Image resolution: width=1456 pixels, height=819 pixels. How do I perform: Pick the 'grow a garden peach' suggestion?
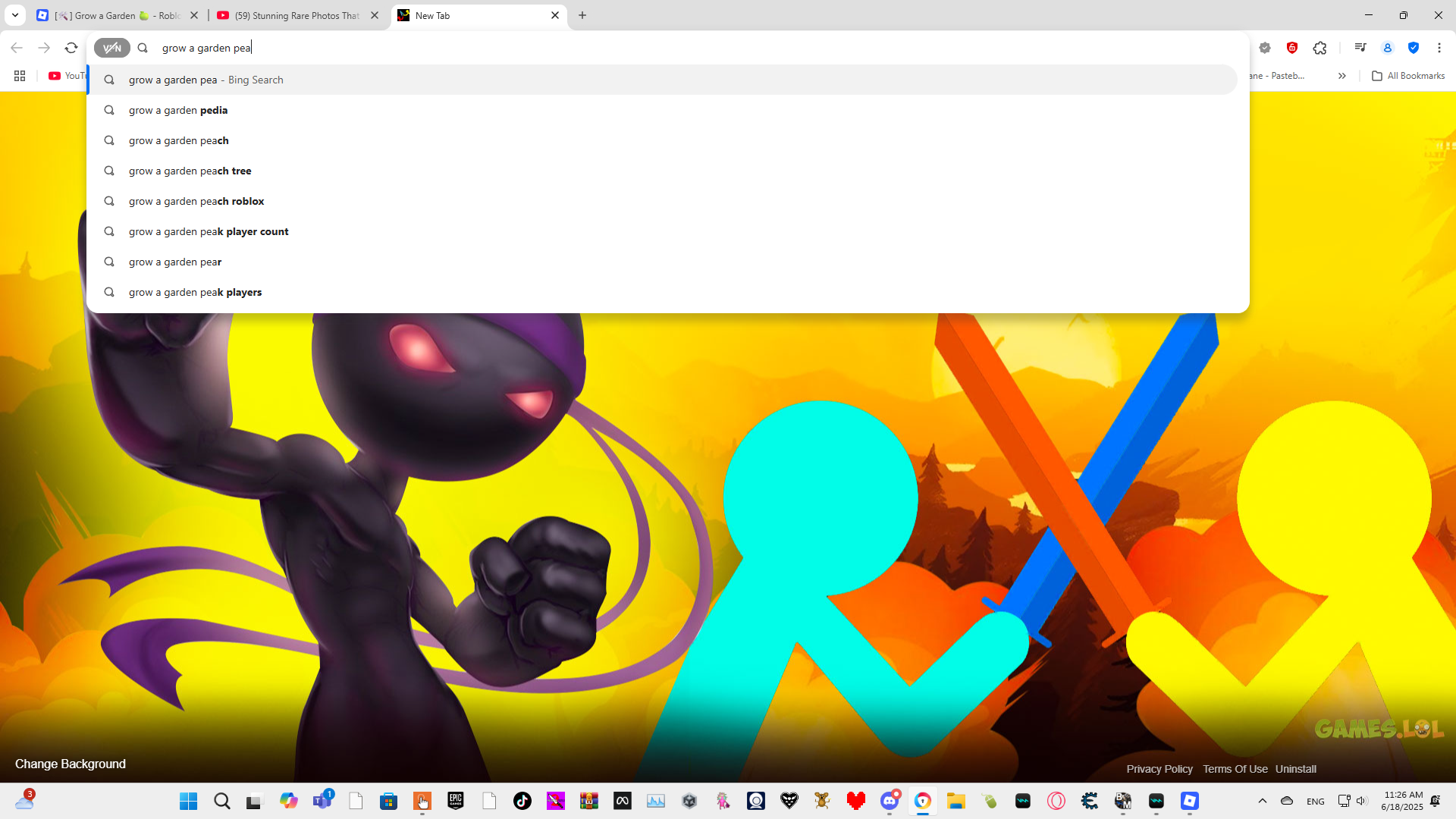662,140
